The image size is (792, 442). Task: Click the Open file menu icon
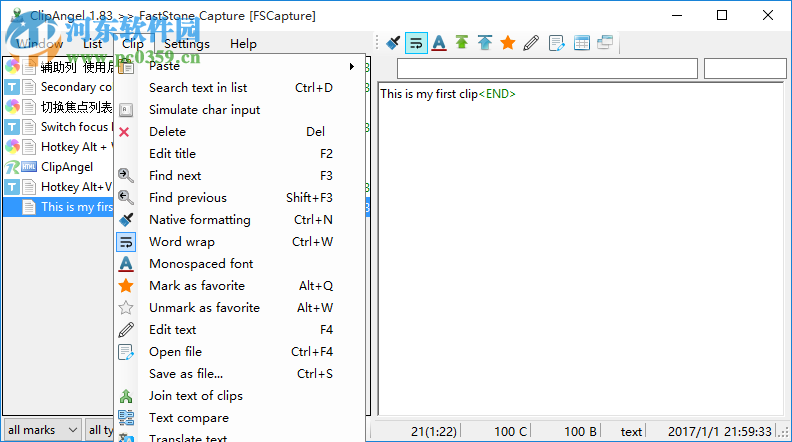(126, 352)
